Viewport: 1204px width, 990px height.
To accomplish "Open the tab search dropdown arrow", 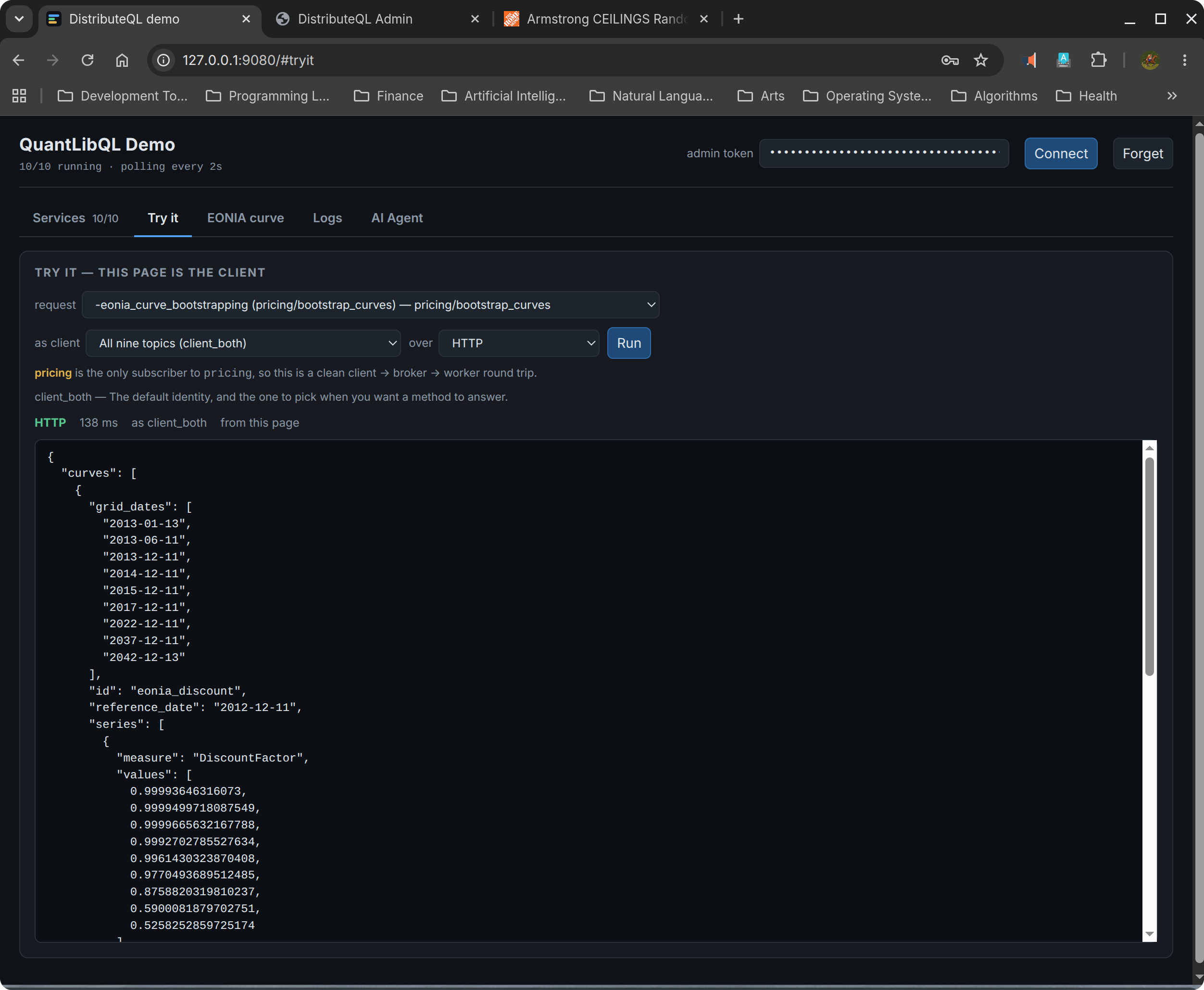I will 19,19.
